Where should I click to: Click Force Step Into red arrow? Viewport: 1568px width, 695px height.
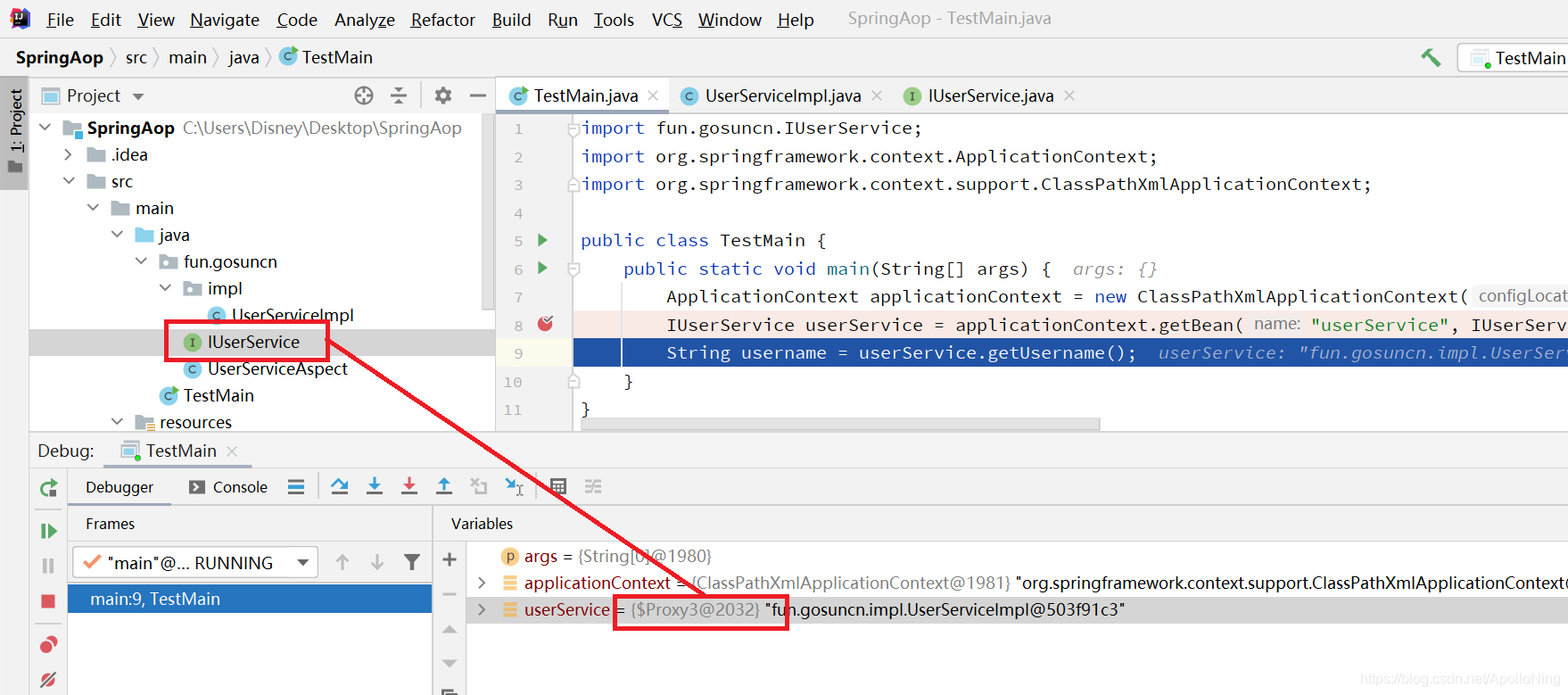tap(409, 486)
